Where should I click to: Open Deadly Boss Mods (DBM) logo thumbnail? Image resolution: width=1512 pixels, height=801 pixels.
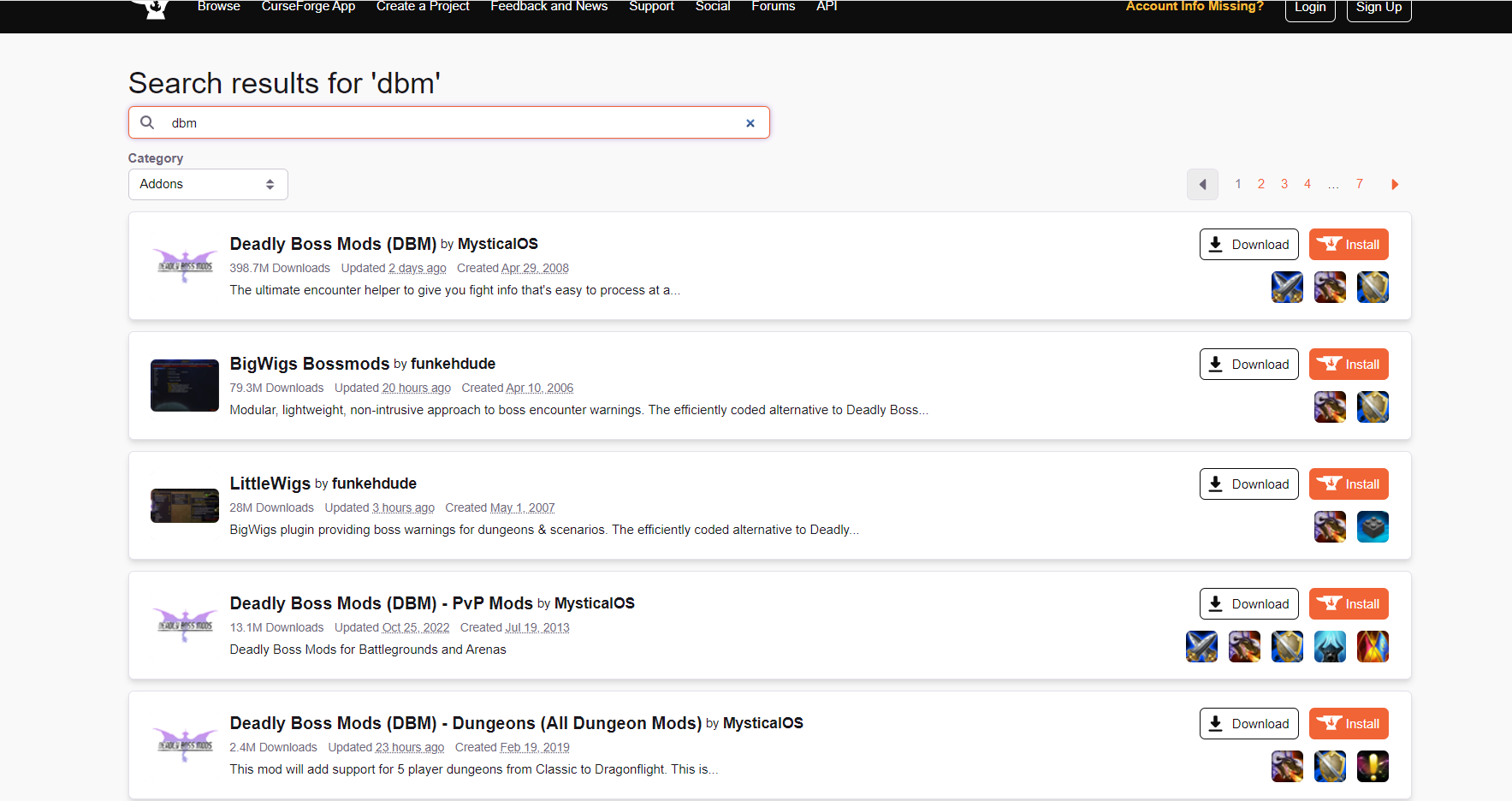tap(185, 266)
